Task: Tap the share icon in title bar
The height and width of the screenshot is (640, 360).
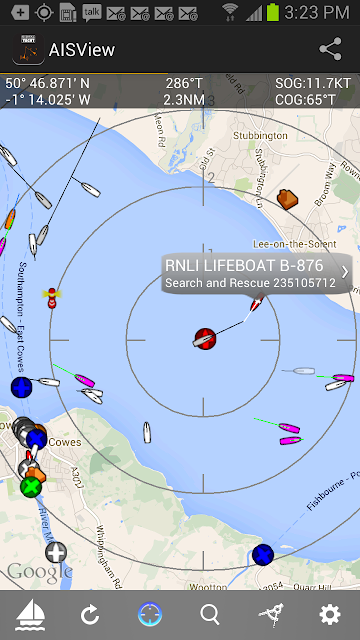Action: (x=330, y=49)
